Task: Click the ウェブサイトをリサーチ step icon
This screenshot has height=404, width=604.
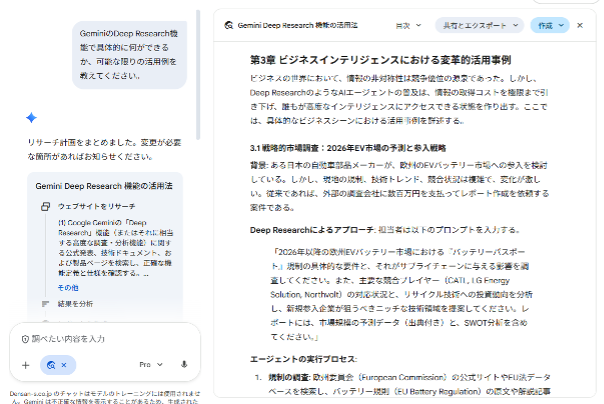Action: pos(45,206)
